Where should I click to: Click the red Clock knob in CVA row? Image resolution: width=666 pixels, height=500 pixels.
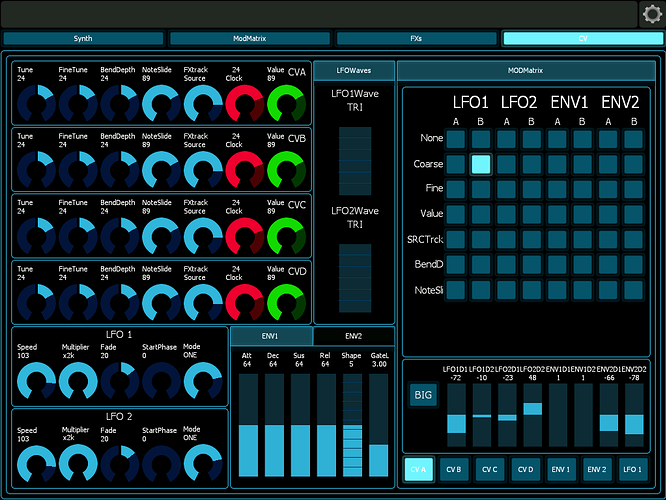(x=243, y=104)
